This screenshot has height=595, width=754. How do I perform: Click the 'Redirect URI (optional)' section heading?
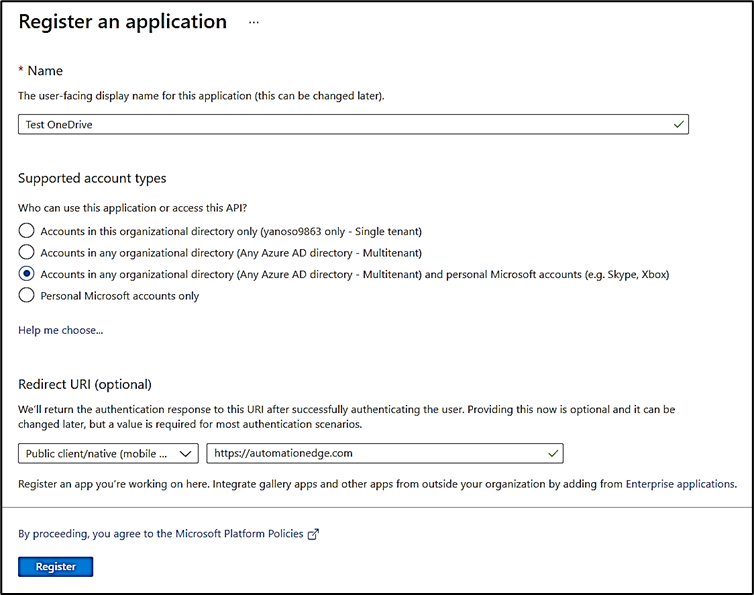click(x=85, y=385)
